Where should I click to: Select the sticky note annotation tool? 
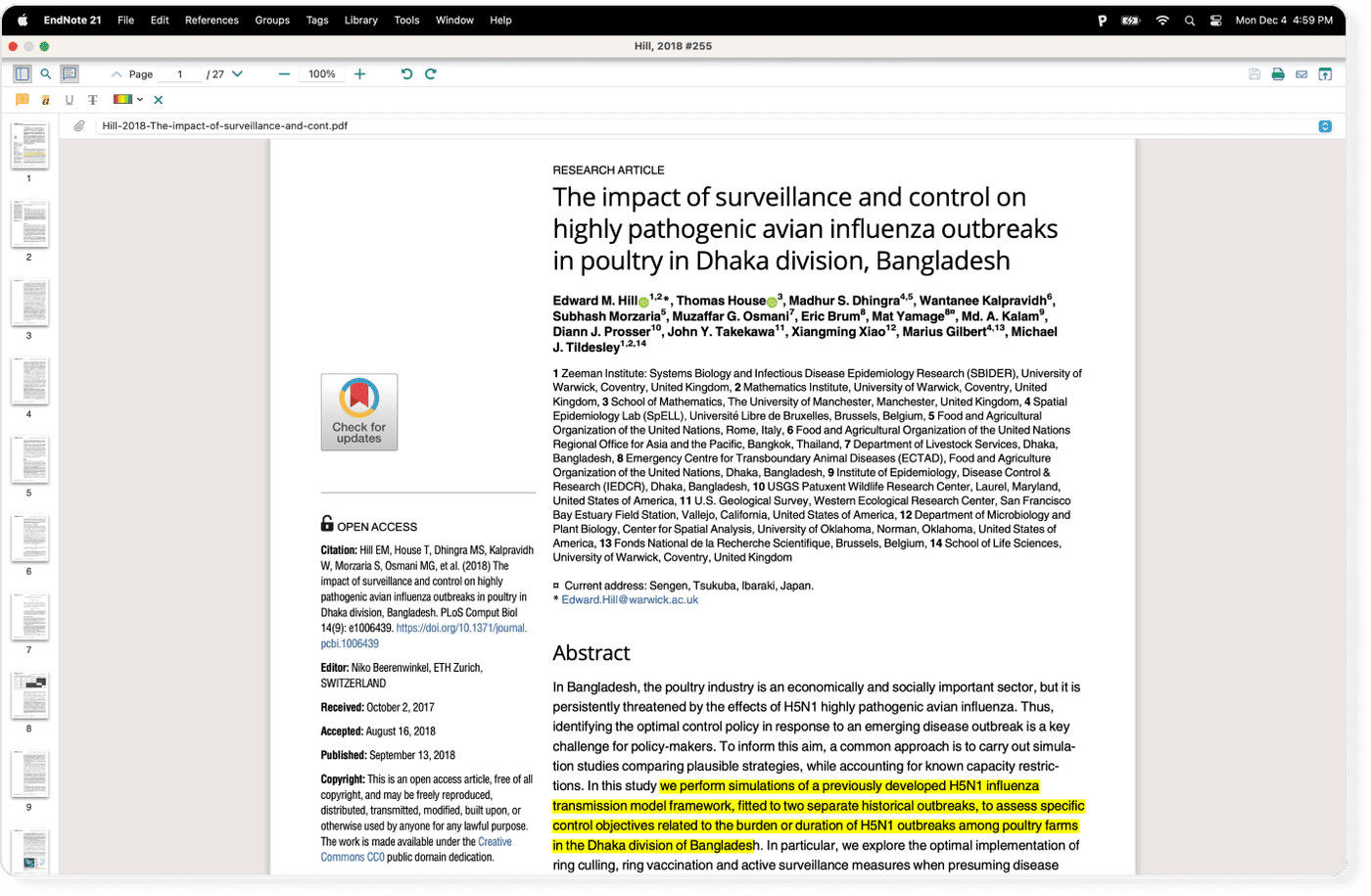[x=22, y=99]
